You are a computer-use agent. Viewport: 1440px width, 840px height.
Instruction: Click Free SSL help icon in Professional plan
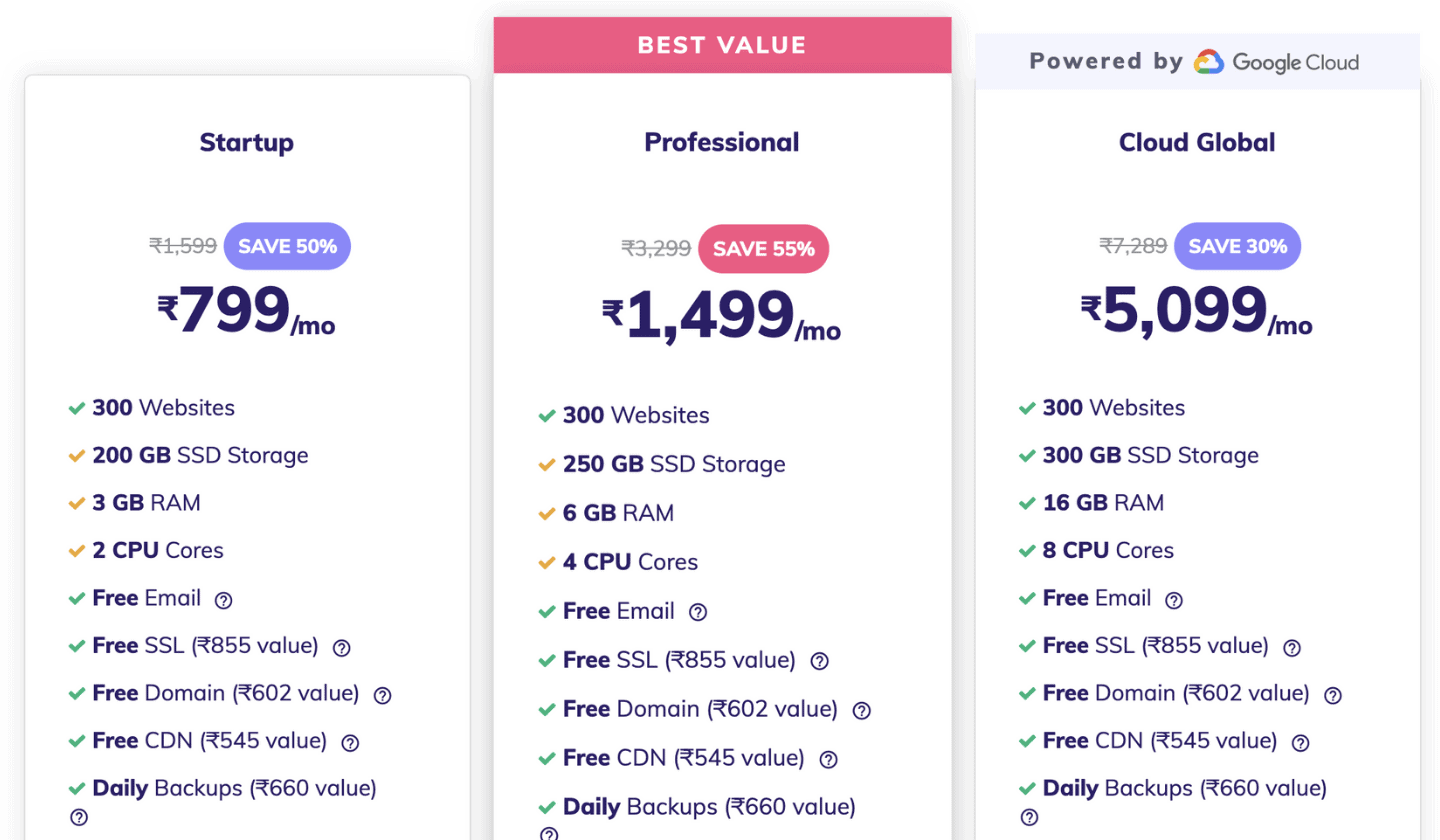pos(819,661)
